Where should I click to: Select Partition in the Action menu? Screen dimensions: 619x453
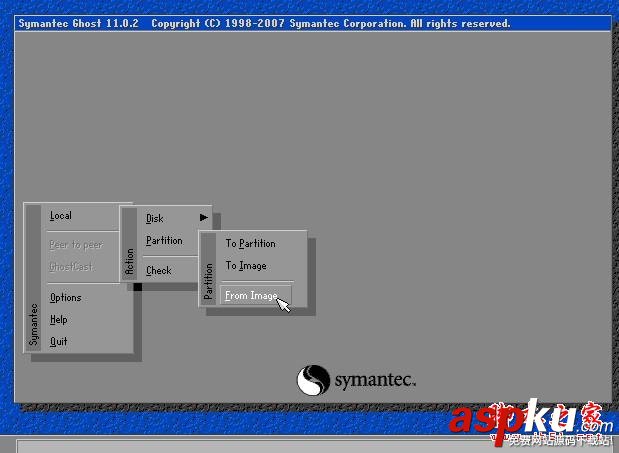pos(164,240)
